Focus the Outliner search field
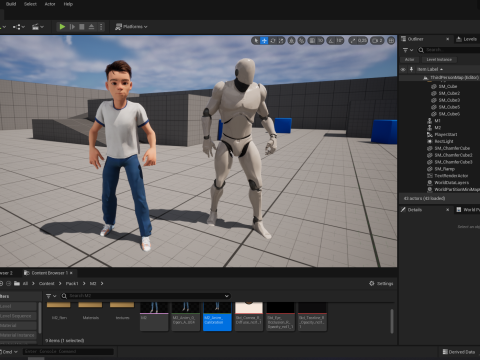Screen dimensions: 480x360 (449, 50)
